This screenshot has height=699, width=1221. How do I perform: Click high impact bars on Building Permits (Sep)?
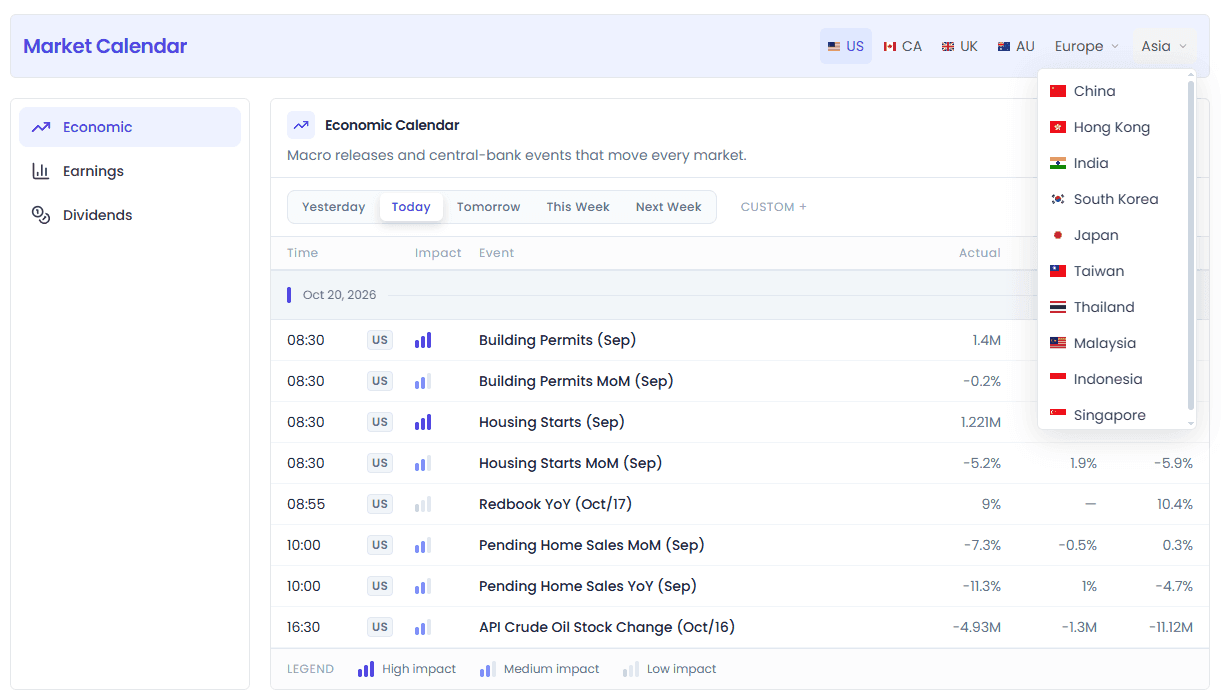[423, 340]
